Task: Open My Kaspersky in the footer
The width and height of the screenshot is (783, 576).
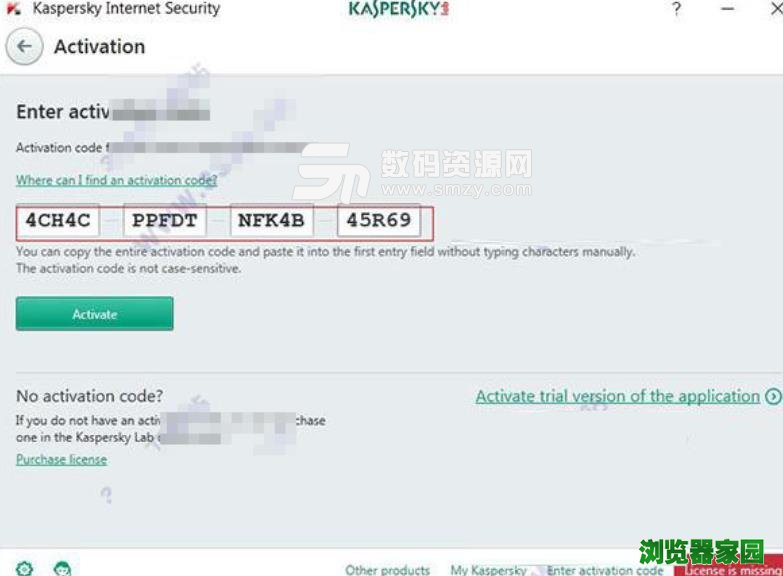Action: pyautogui.click(x=488, y=570)
